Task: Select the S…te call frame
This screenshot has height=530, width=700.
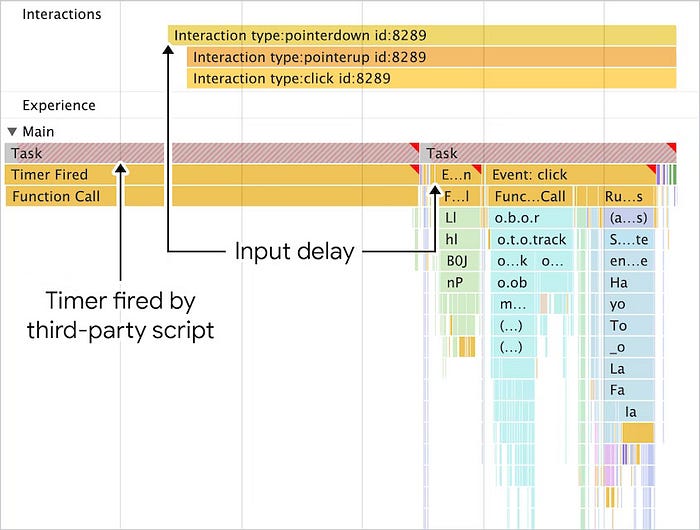Action: 629,240
